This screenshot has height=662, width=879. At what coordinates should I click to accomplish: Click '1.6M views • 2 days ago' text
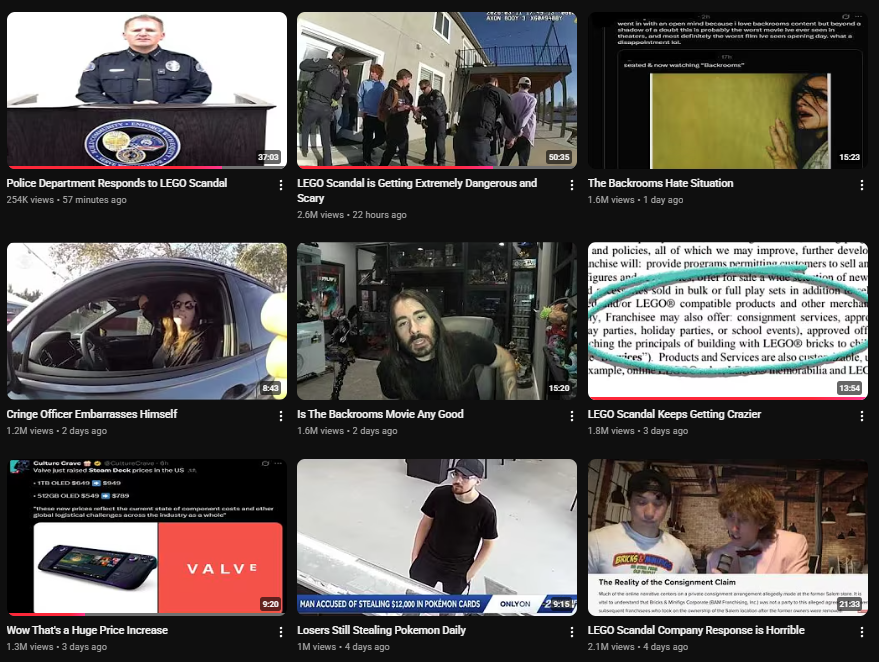347,430
